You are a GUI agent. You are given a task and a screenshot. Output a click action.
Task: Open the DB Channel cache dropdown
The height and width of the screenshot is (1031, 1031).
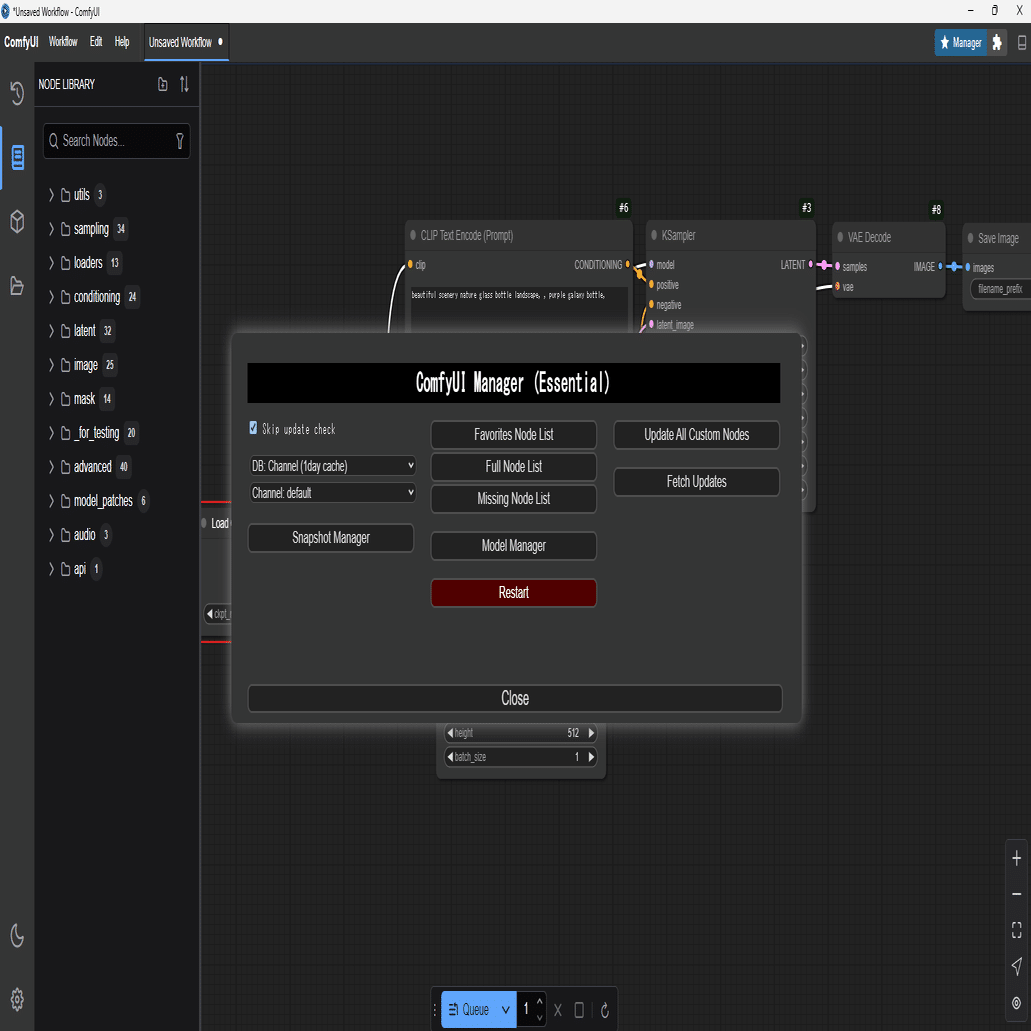pos(332,466)
